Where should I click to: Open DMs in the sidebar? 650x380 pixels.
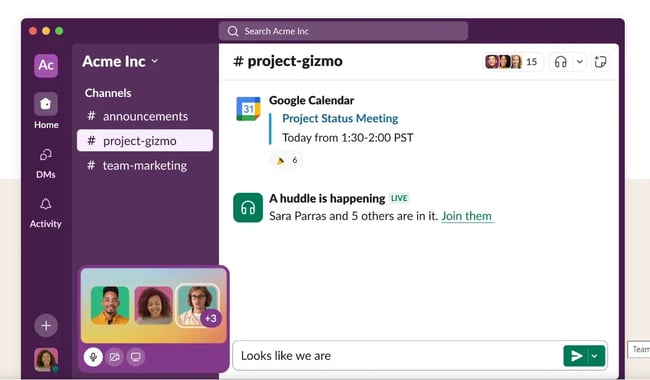click(46, 163)
